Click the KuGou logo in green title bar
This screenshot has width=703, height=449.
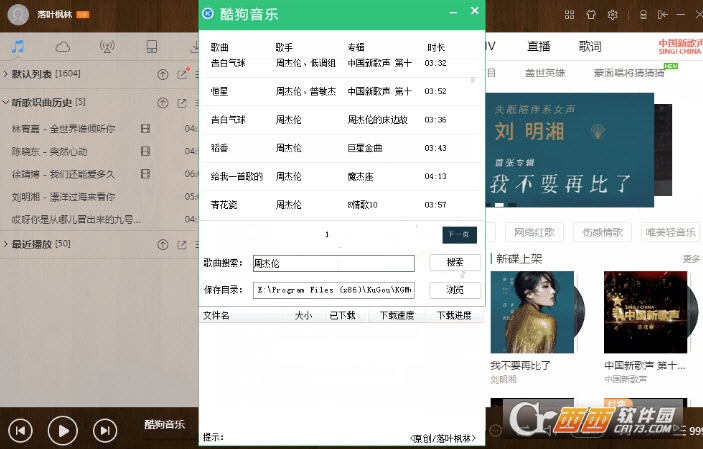(x=208, y=13)
